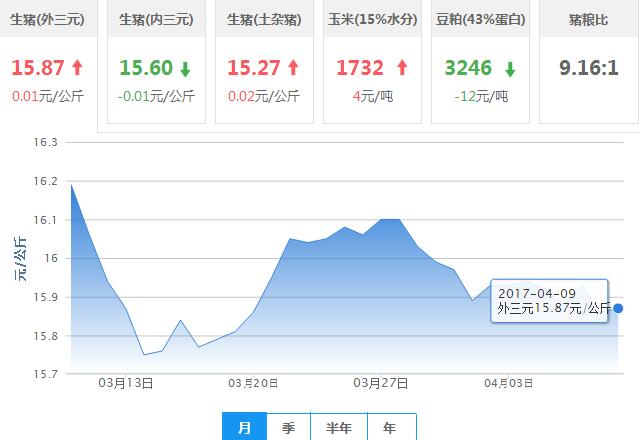639x440 pixels.
Task: Switch chart range to 季 quarter
Action: (x=288, y=427)
